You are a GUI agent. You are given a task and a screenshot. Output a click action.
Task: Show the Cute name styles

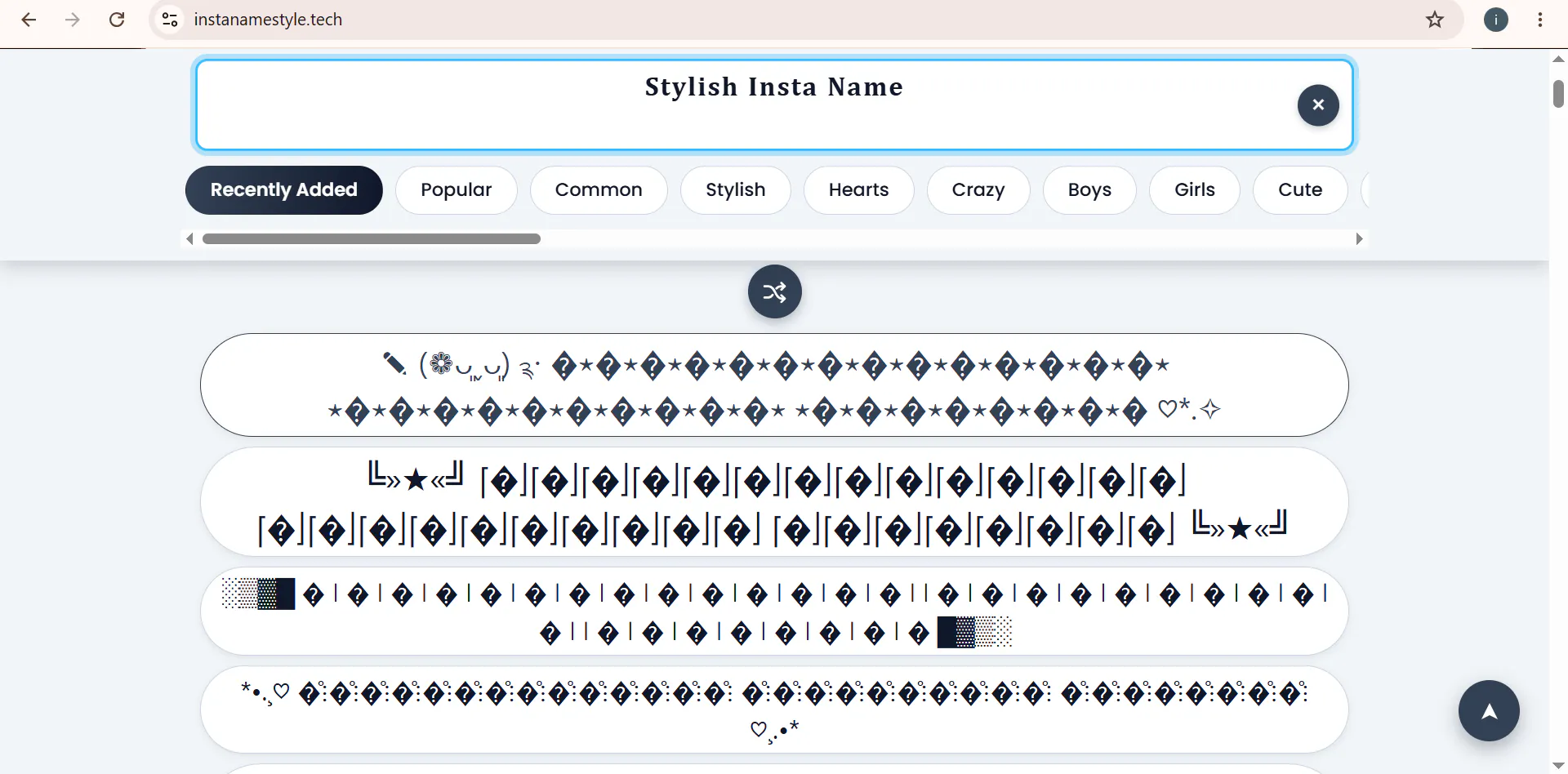[x=1300, y=190]
